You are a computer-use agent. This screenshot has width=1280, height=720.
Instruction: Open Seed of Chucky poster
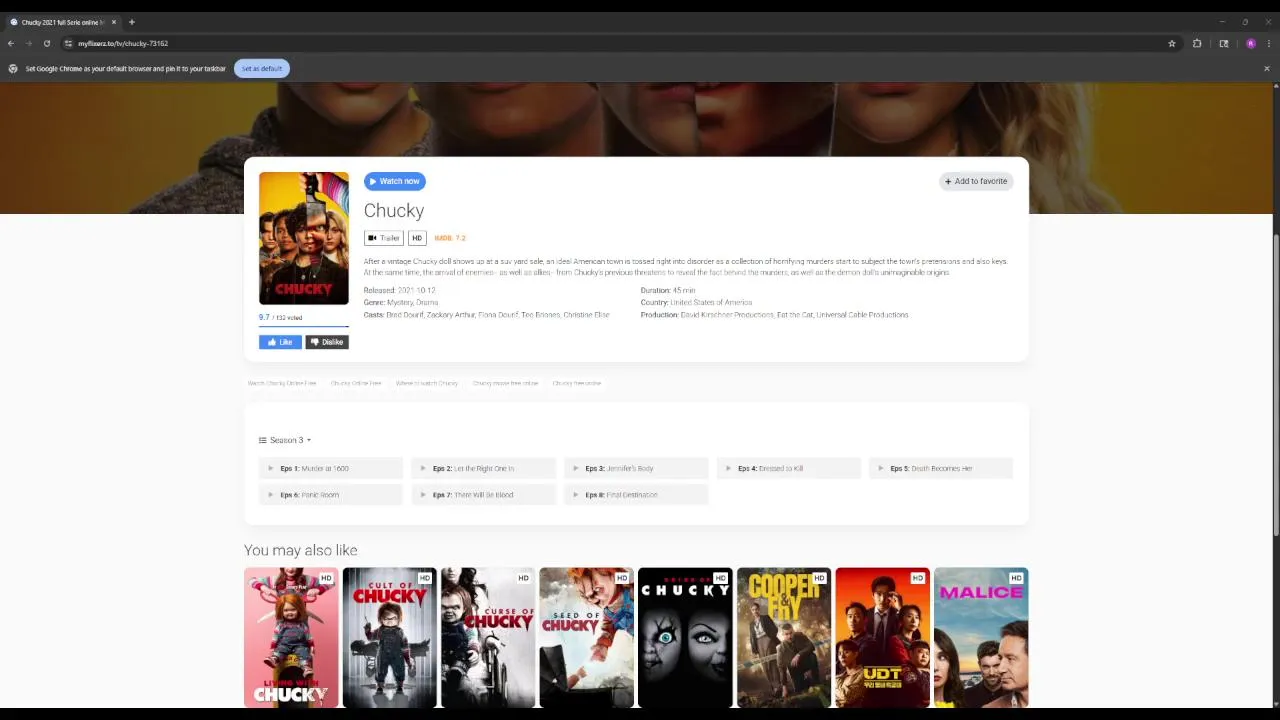coord(587,638)
